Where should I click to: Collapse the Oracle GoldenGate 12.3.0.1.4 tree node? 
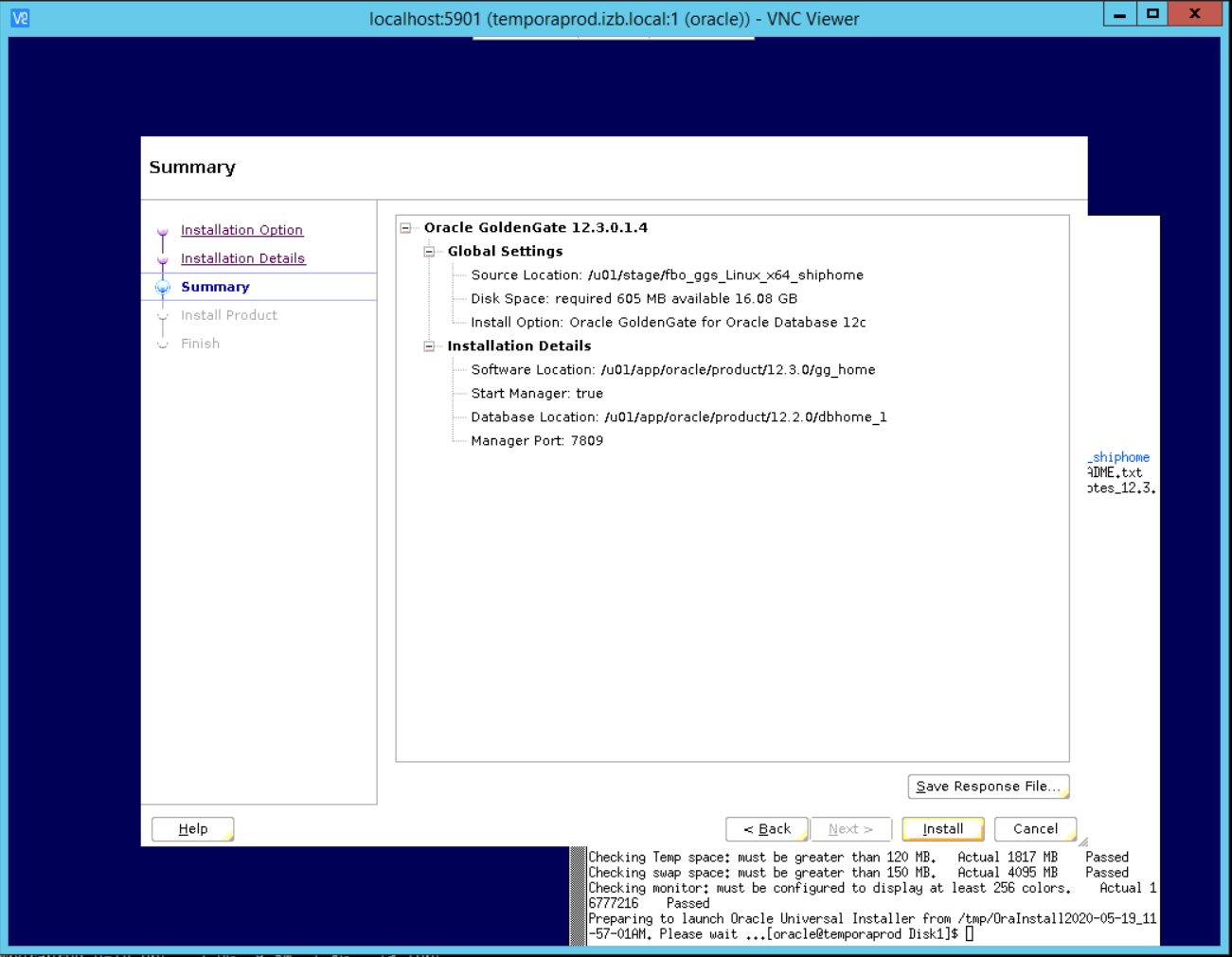pos(405,228)
